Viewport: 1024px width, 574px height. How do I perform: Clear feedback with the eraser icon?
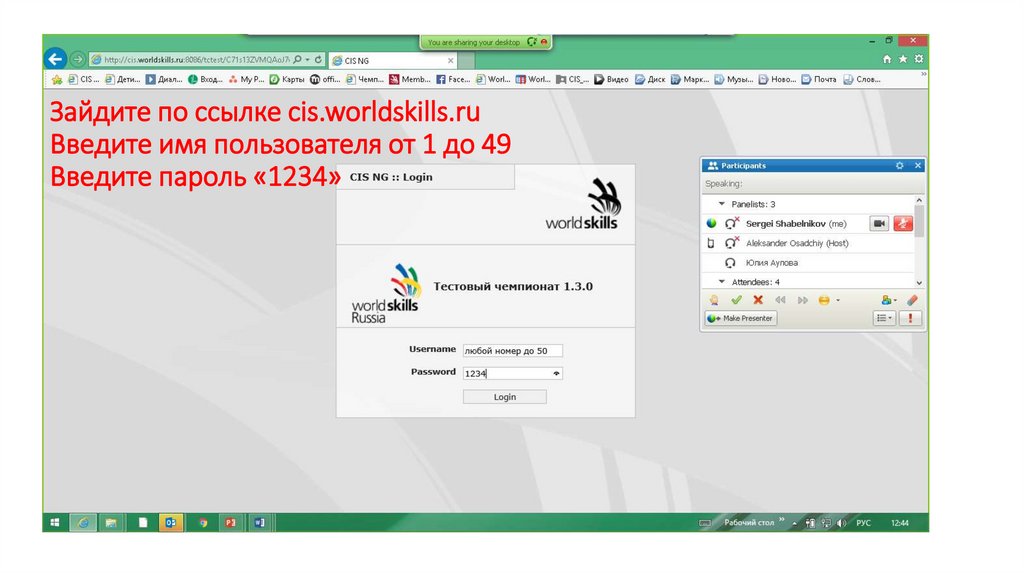point(912,300)
